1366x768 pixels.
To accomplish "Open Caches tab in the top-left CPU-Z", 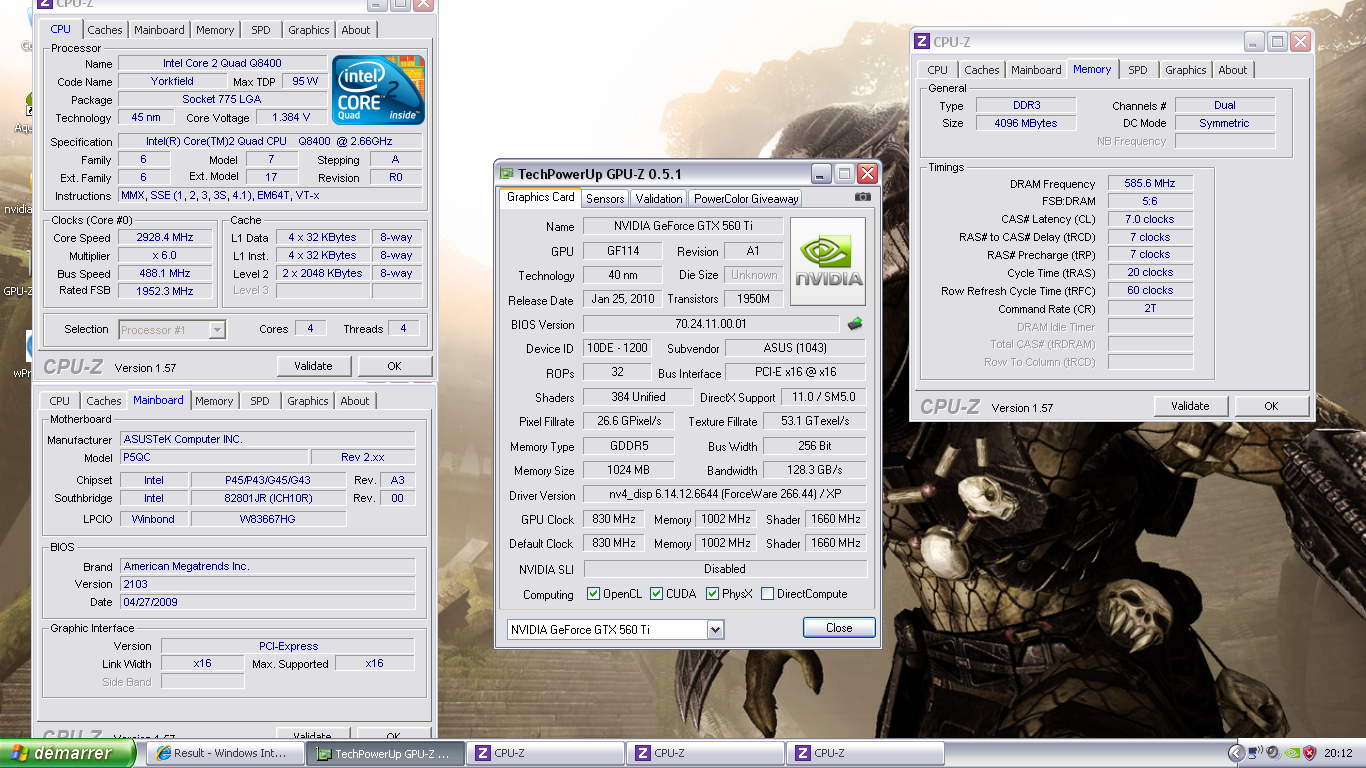I will pyautogui.click(x=105, y=30).
